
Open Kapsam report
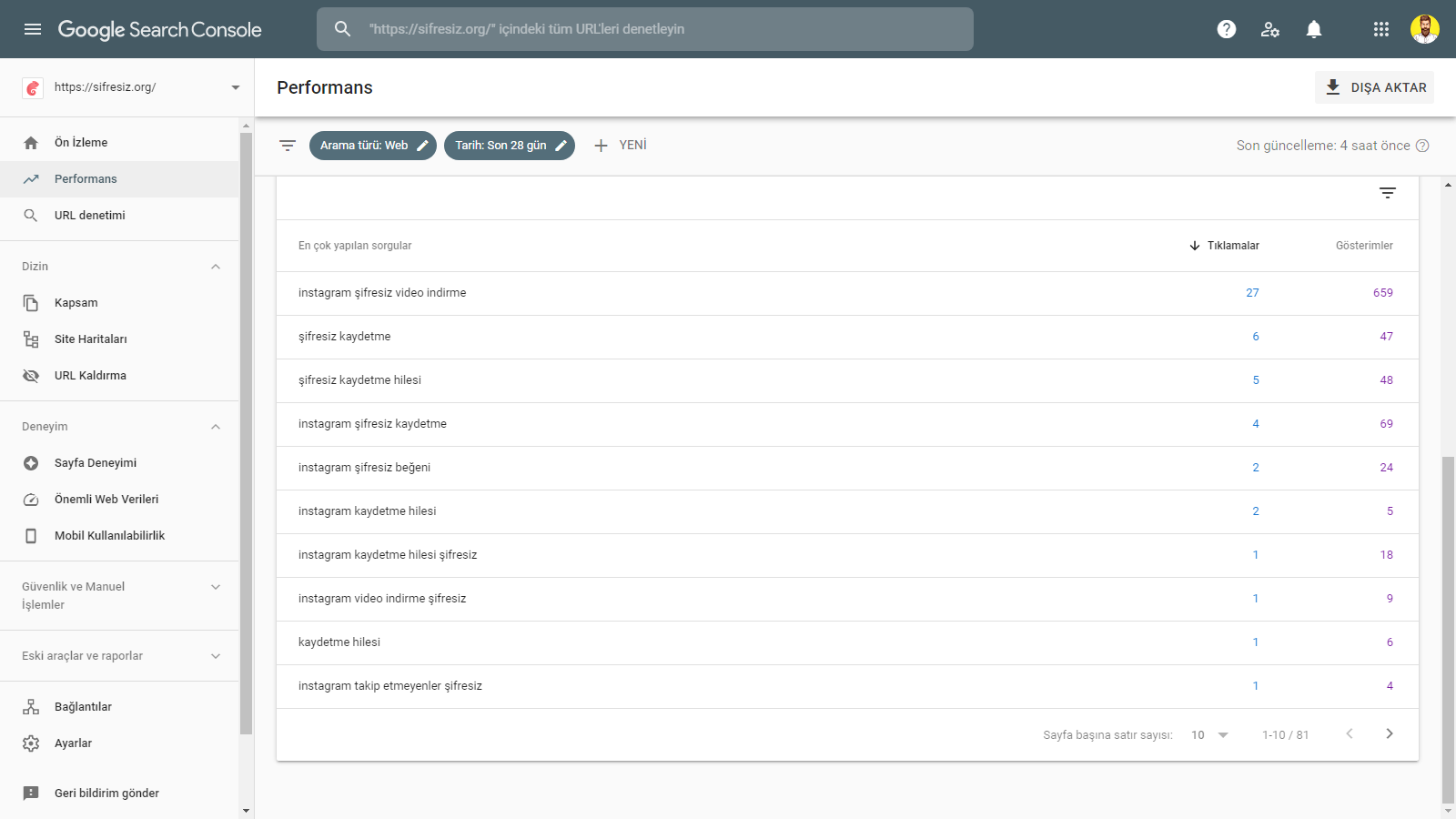(x=119, y=303)
